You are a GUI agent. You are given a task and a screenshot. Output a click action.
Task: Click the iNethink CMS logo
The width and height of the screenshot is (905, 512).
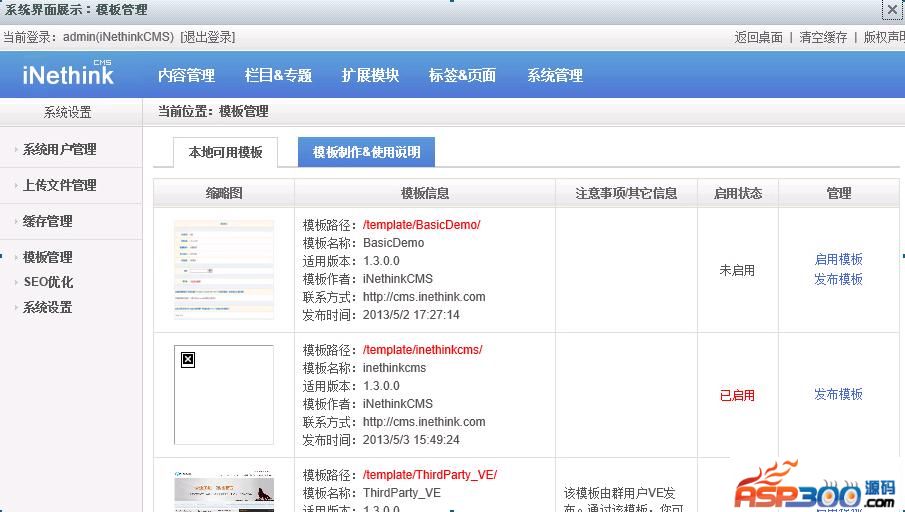tap(68, 73)
